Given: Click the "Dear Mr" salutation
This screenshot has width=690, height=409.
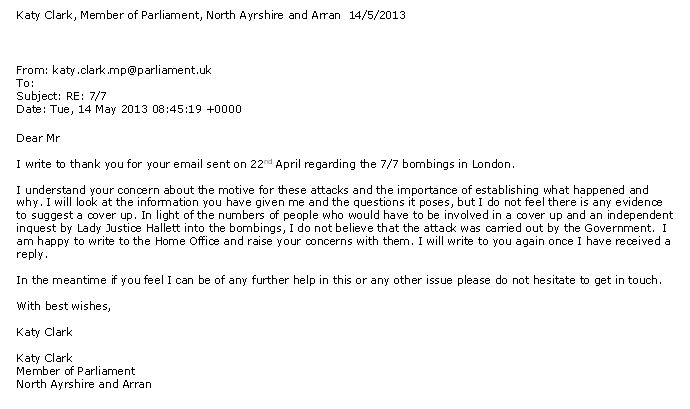Looking at the screenshot, I should [42, 136].
